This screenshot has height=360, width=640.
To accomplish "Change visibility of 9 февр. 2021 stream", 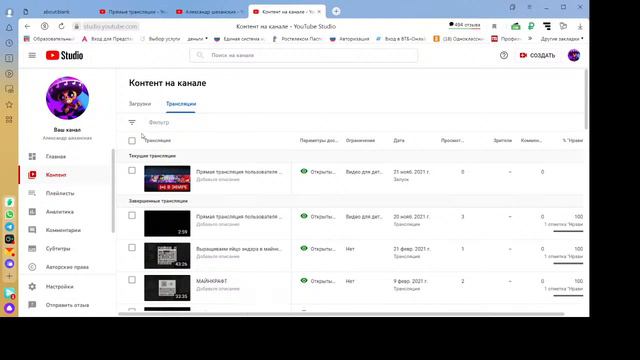I will click(318, 281).
